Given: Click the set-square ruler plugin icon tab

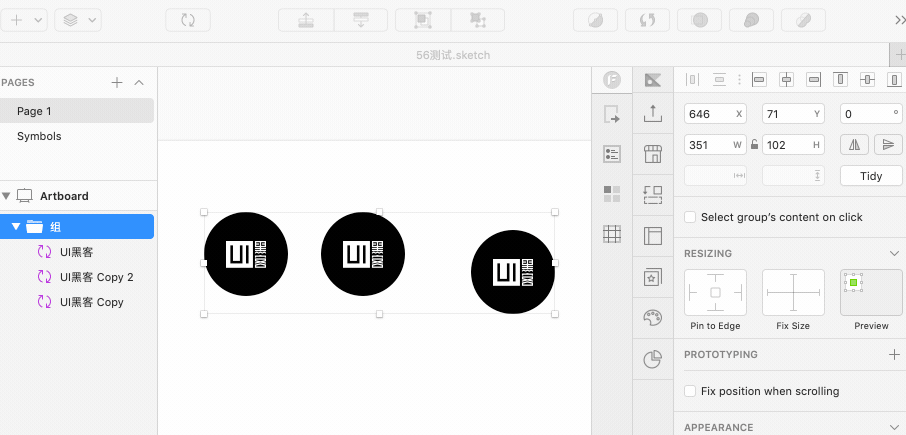Looking at the screenshot, I should (x=652, y=80).
